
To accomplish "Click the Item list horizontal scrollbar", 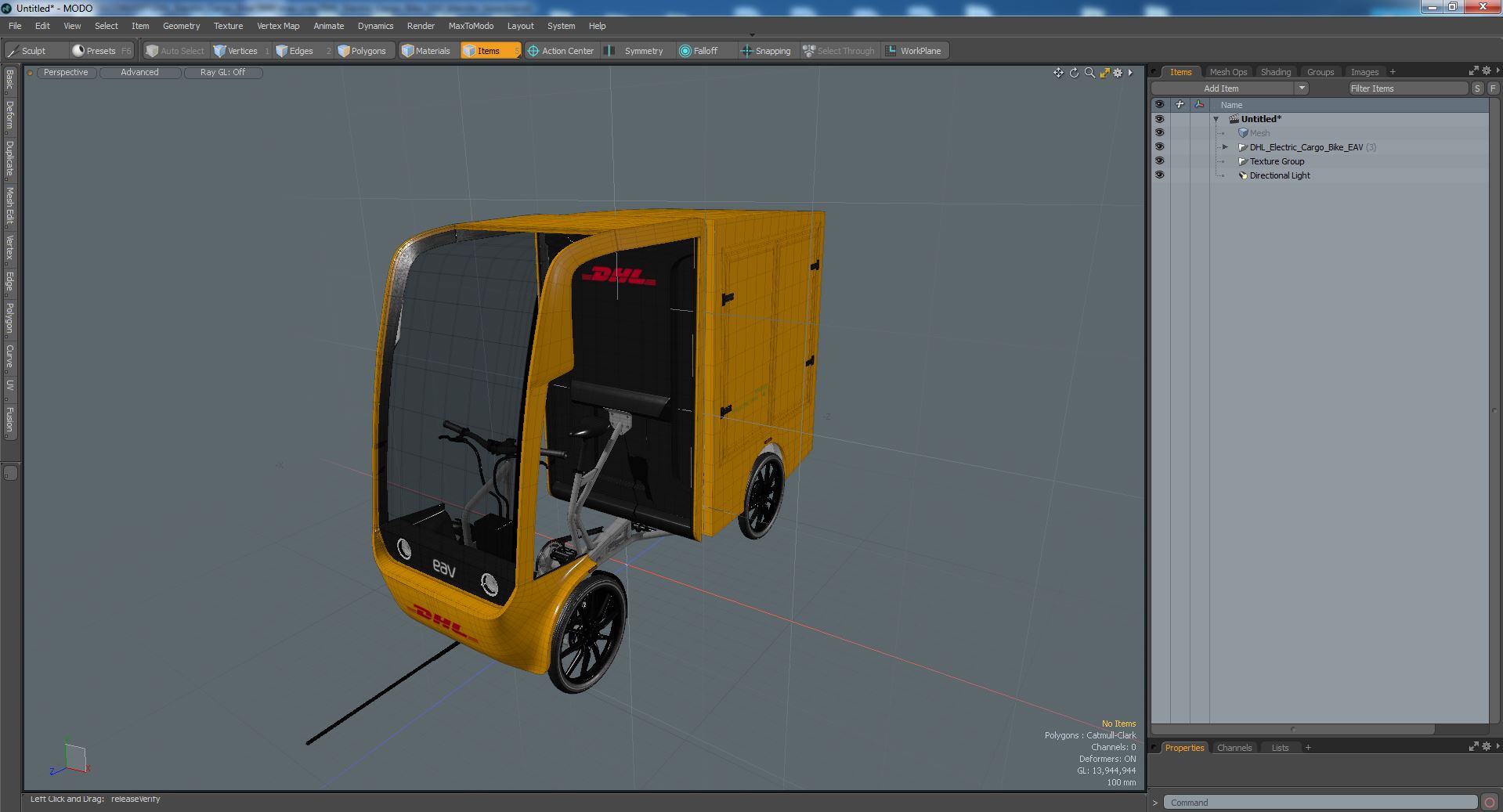I will (x=1292, y=729).
